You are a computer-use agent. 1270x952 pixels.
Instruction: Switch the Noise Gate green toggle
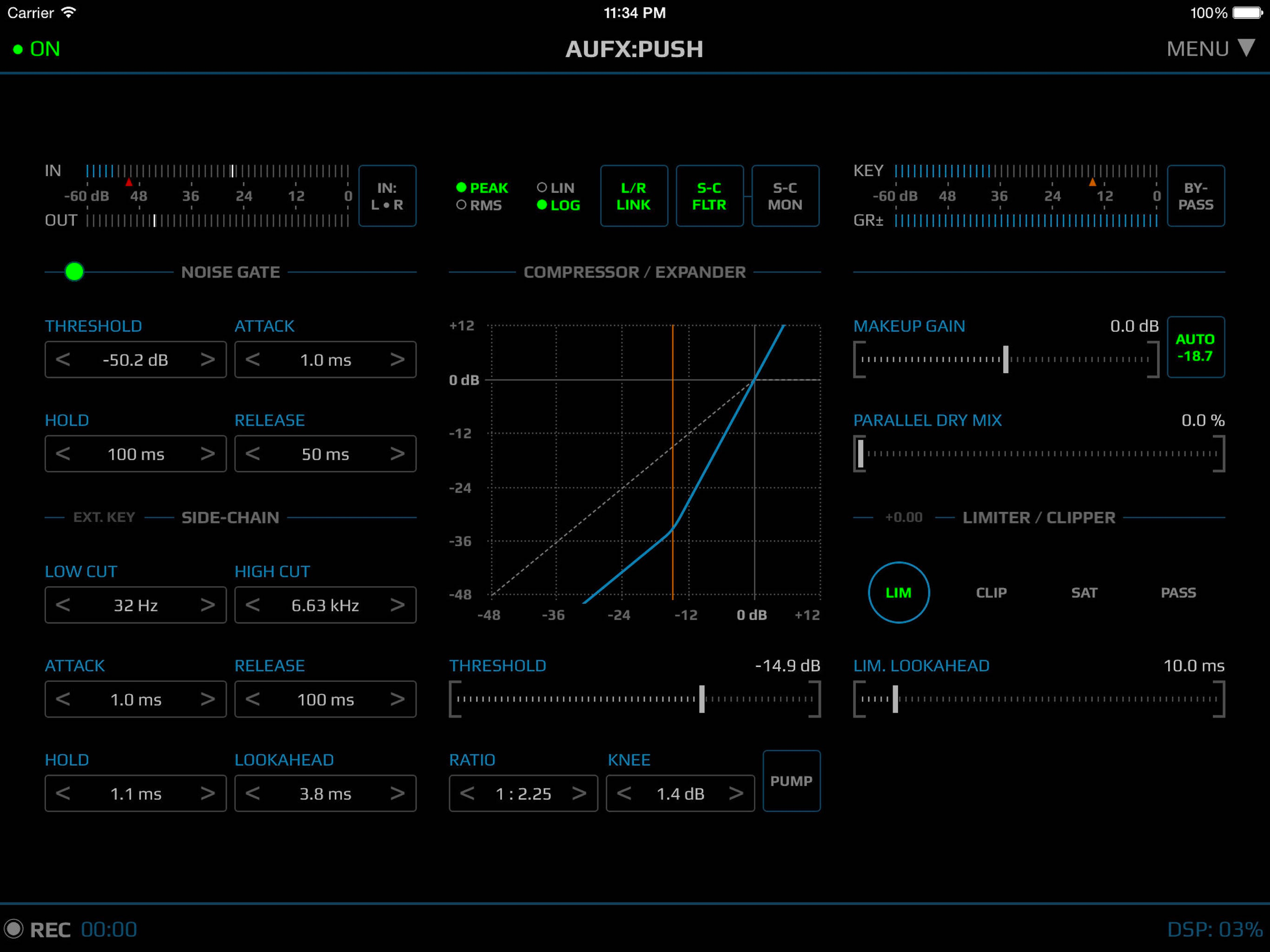click(x=74, y=271)
